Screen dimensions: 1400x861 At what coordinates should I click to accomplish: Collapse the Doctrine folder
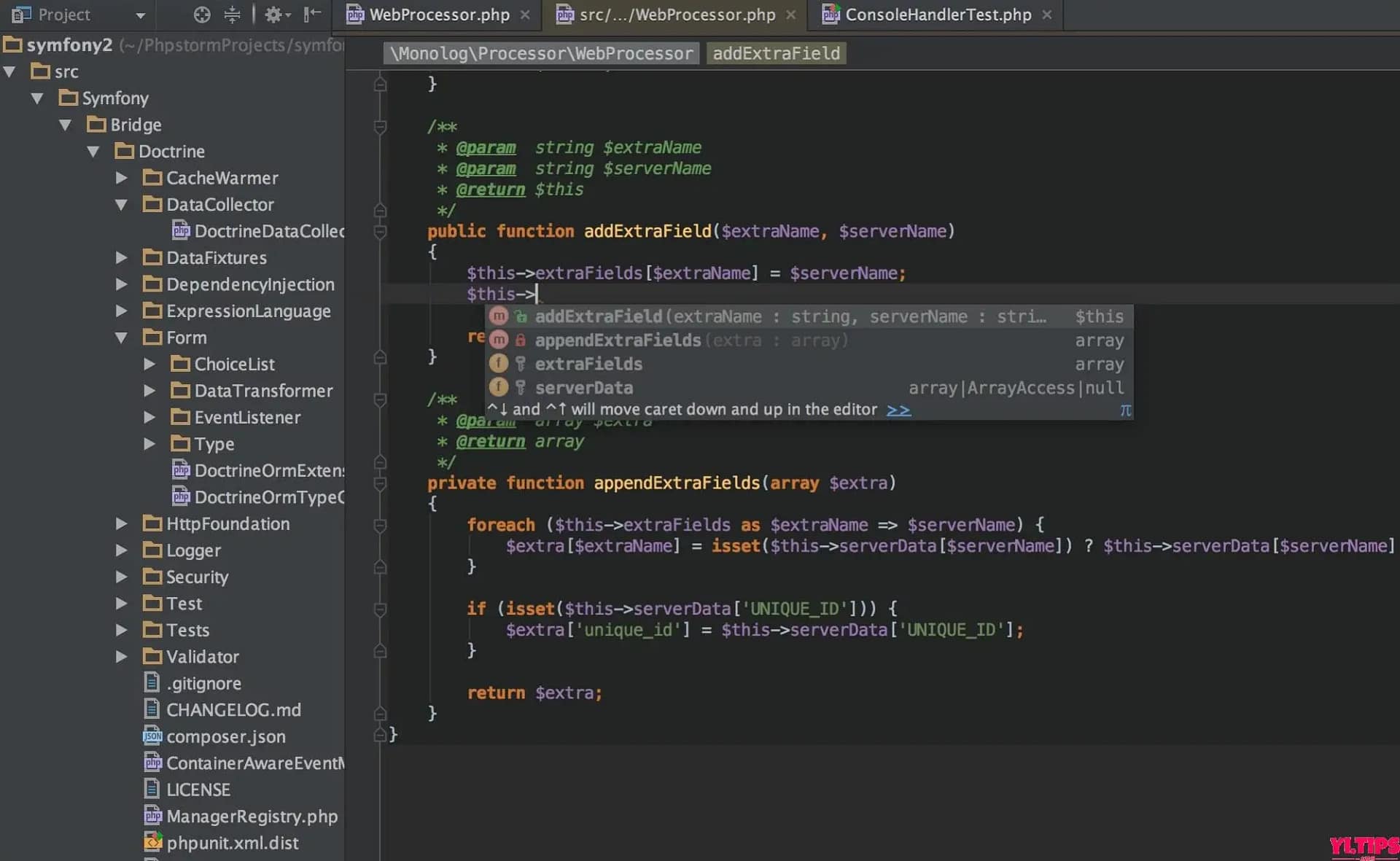[93, 152]
